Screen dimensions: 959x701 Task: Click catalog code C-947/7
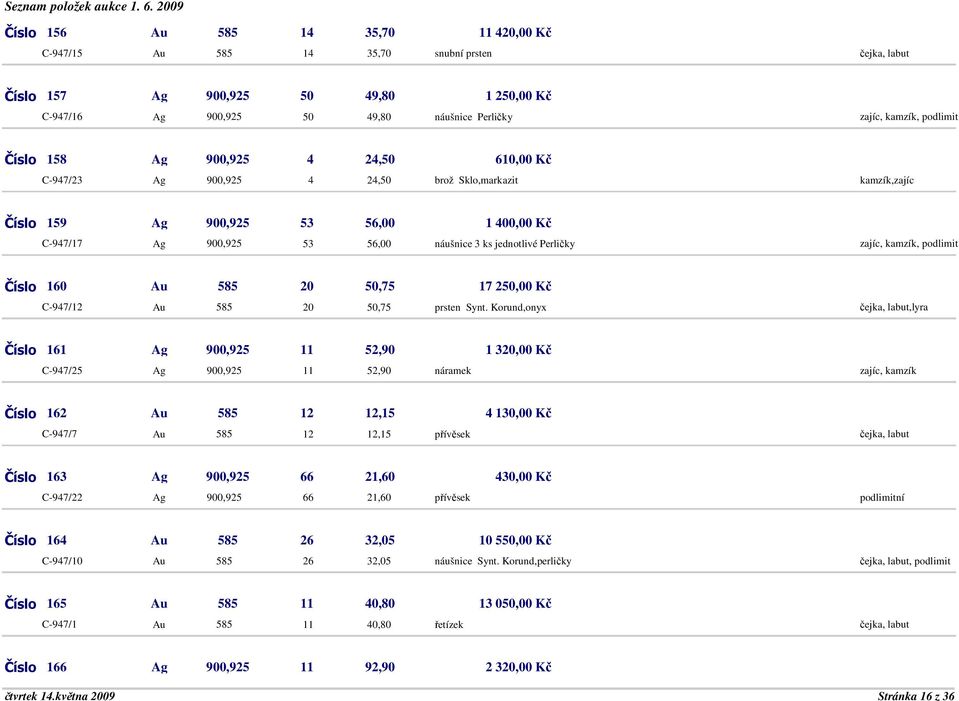click(59, 434)
